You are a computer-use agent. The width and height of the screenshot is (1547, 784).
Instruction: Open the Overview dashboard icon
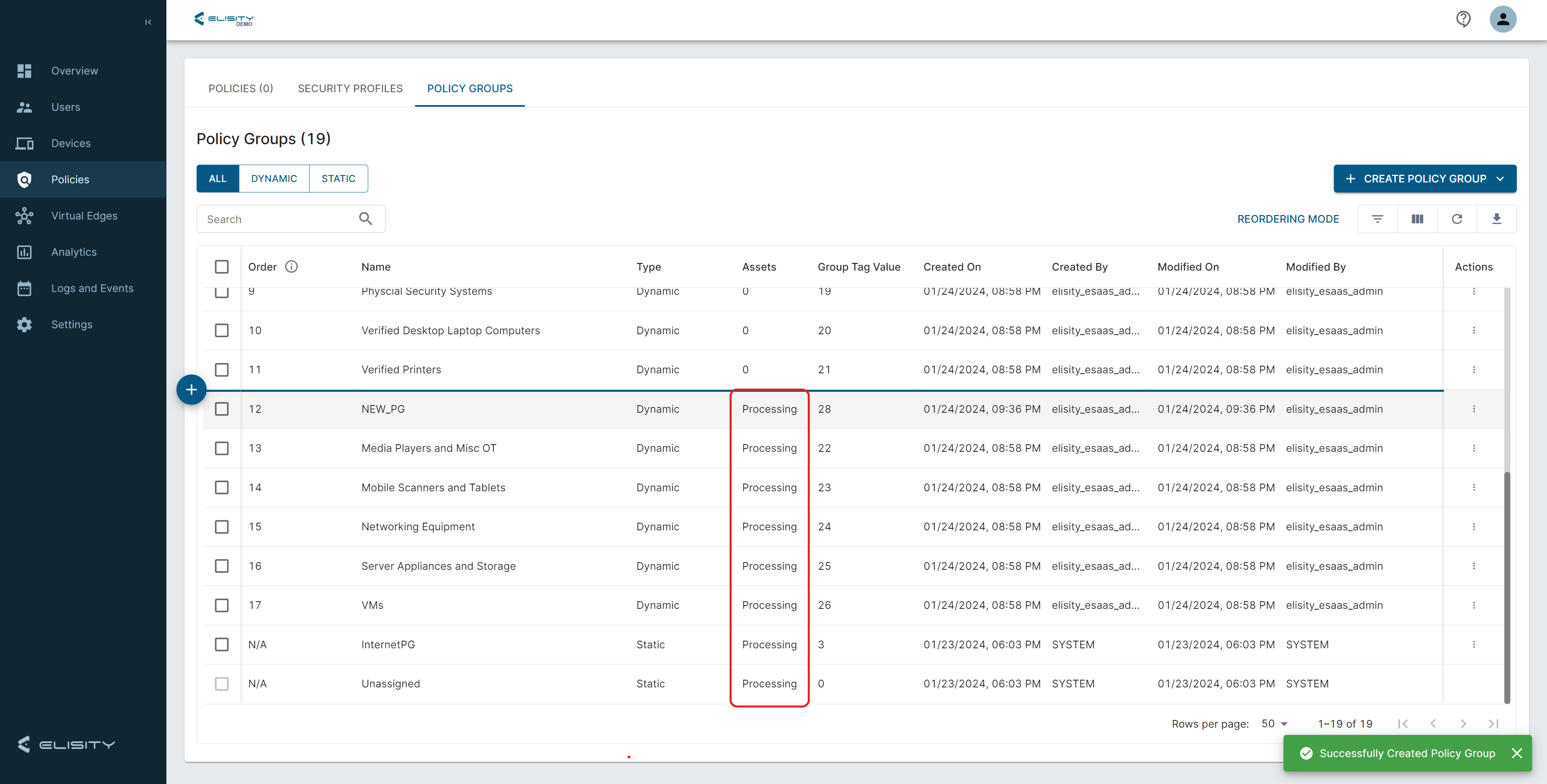click(25, 71)
